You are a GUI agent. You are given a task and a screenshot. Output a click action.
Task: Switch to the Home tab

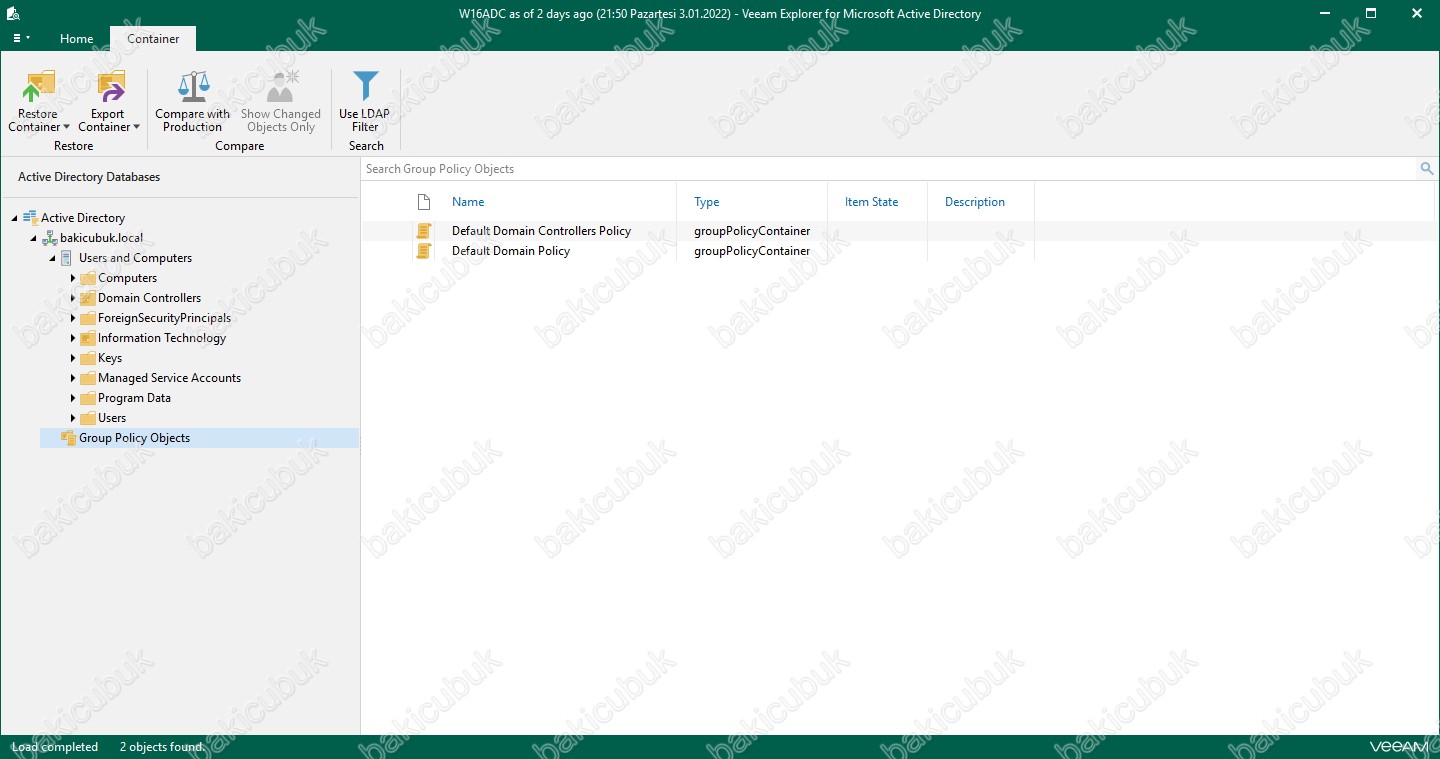point(76,39)
